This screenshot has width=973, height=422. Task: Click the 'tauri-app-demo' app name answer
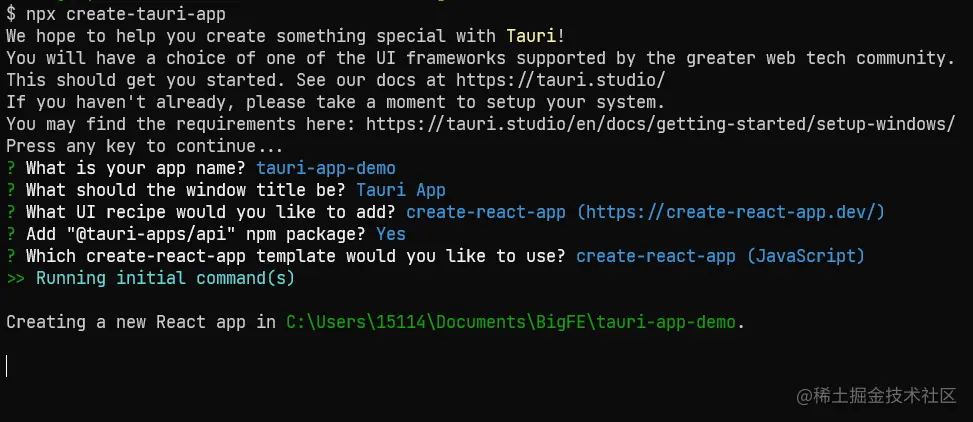pos(326,168)
